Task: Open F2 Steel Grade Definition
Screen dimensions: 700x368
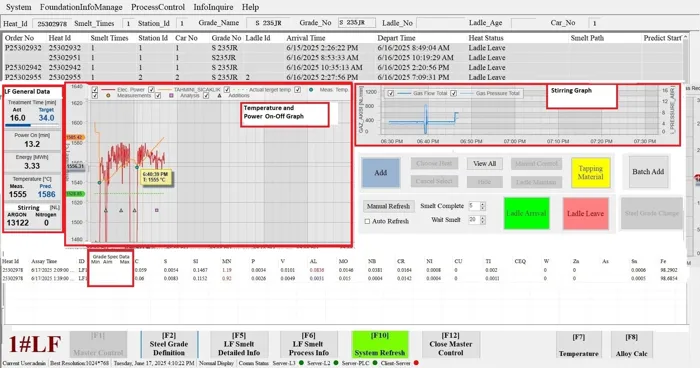Action: click(x=169, y=344)
